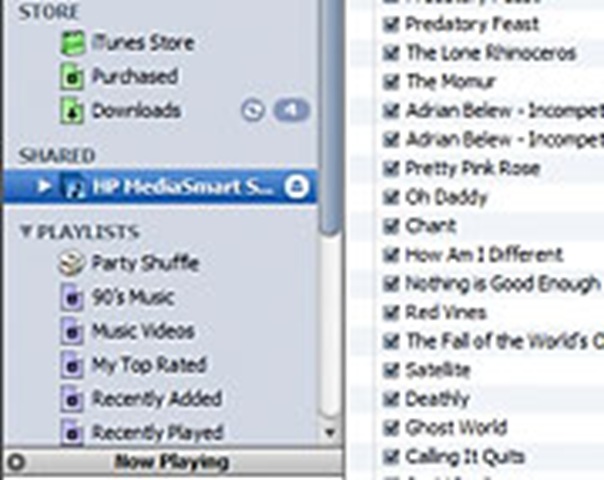Select the song Calling It Quits
Image resolution: width=604 pixels, height=480 pixels.
tap(465, 457)
